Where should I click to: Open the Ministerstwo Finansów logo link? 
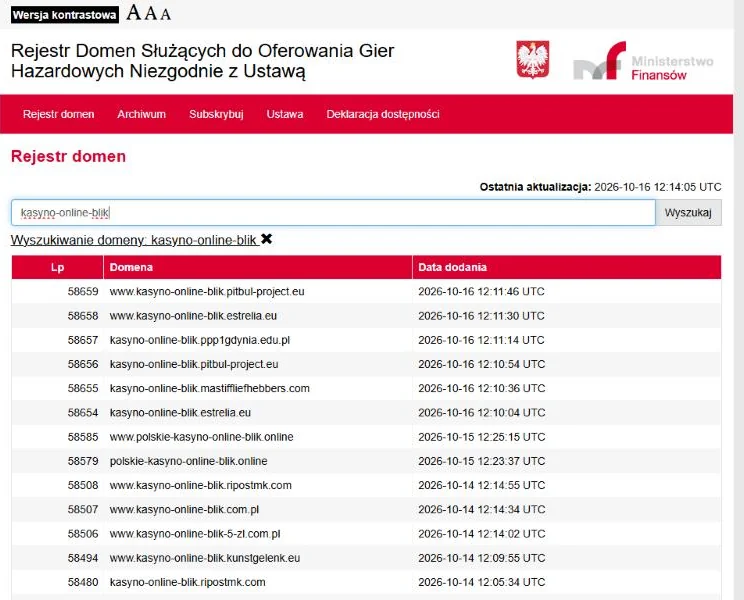click(643, 61)
